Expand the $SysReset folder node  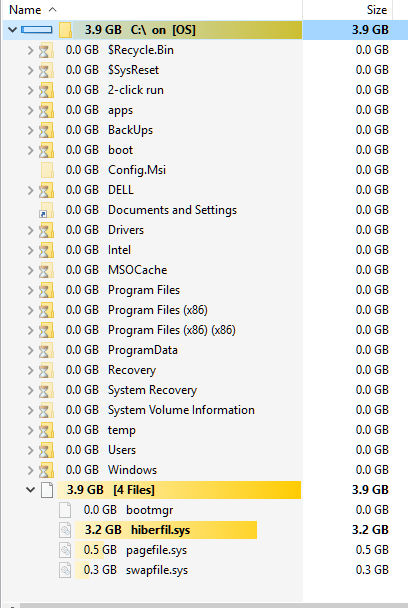pos(30,70)
